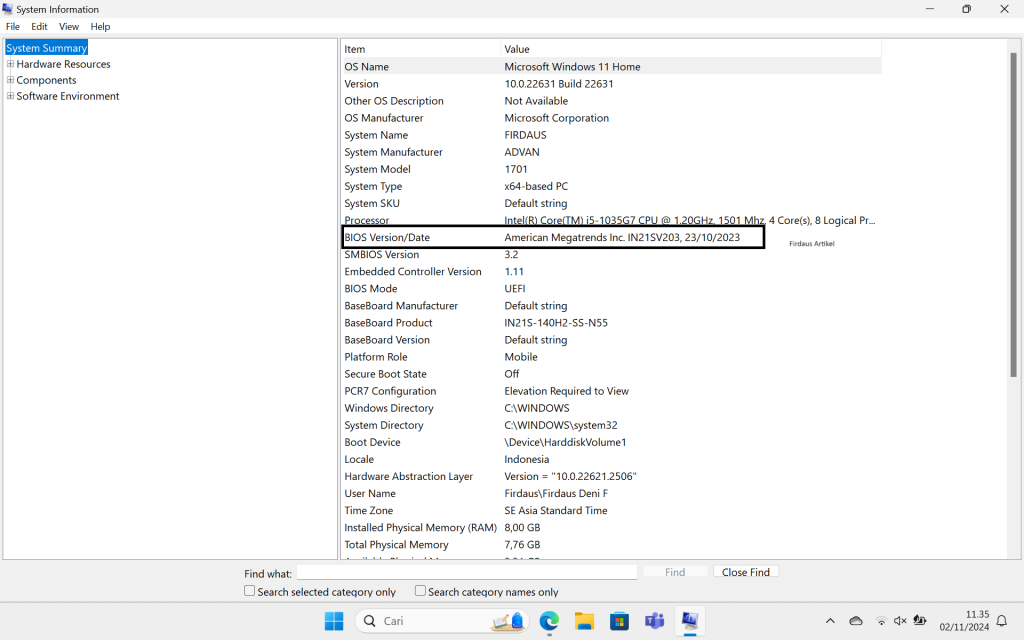Screen dimensions: 1024x640
Task: Enable Search selected category only
Action: click(250, 591)
